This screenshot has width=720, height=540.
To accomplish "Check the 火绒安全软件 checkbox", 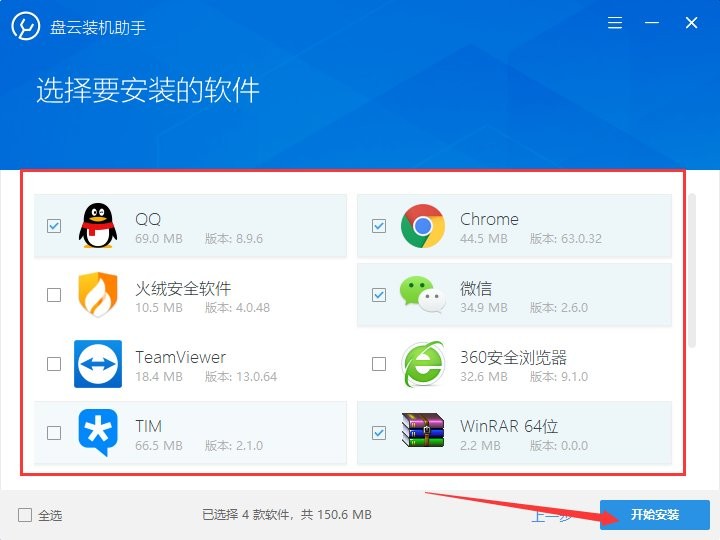I will [x=54, y=295].
